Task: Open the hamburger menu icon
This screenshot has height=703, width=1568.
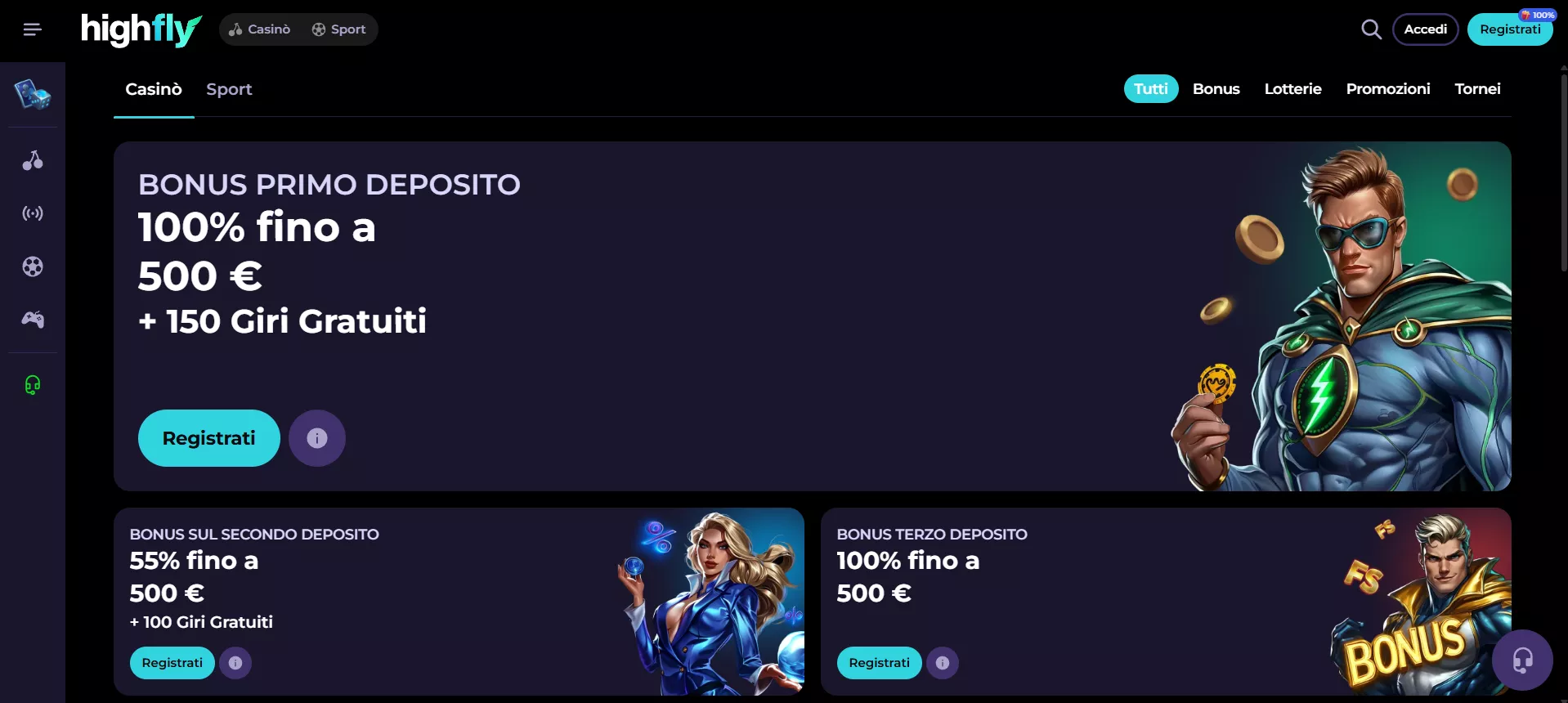Action: 32,29
